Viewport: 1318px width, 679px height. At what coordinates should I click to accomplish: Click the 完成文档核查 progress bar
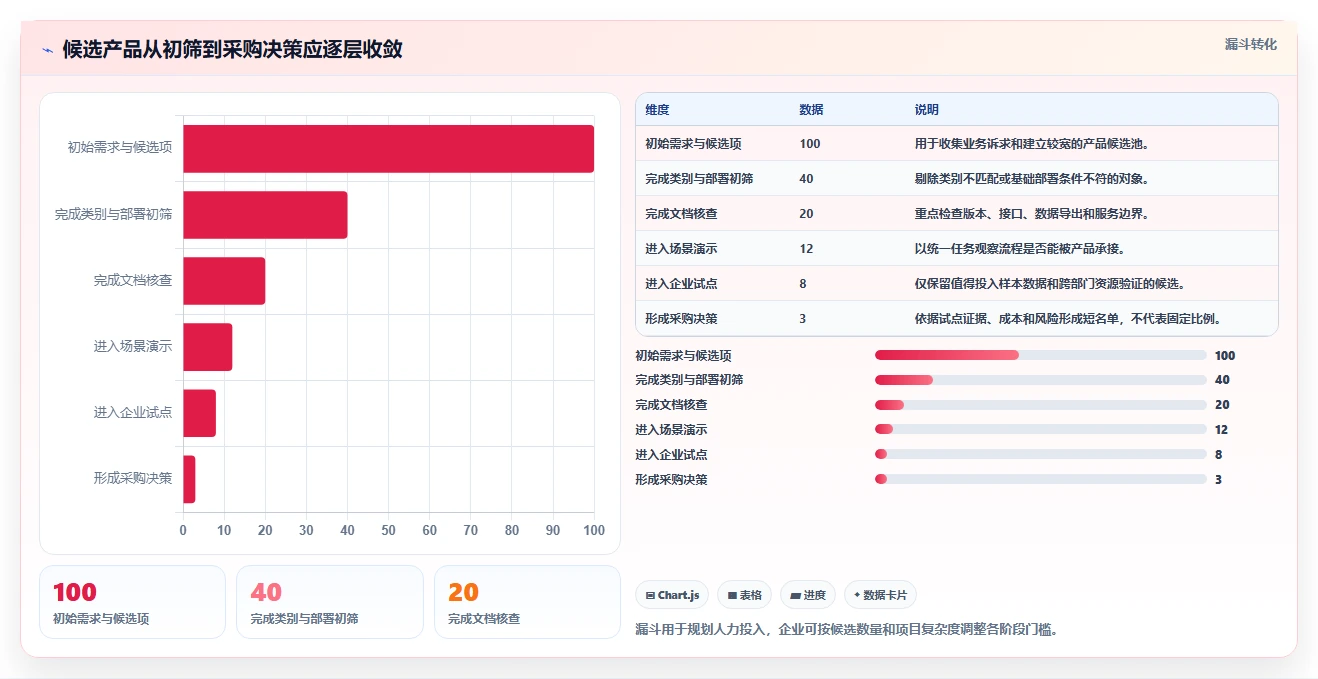click(1040, 405)
